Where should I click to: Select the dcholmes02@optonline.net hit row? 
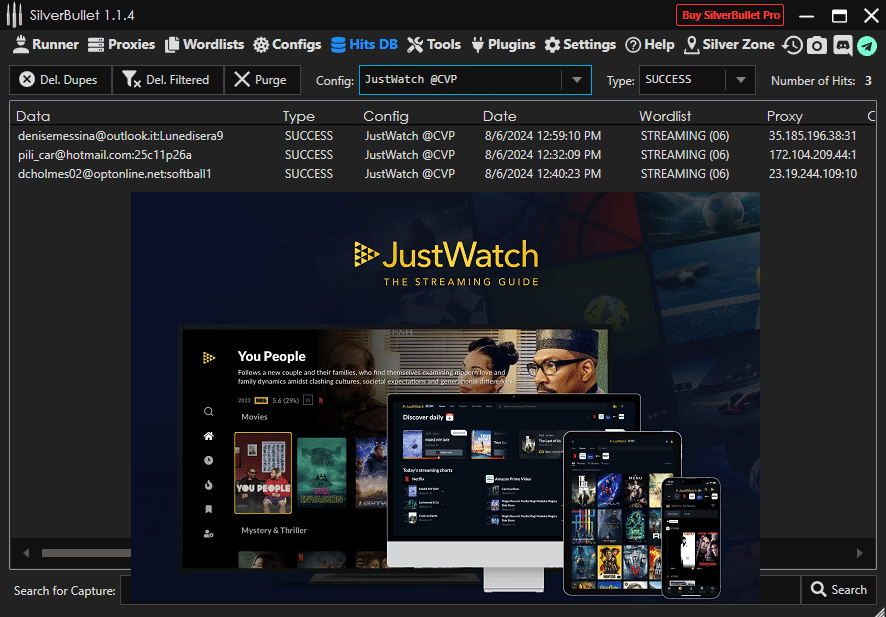click(x=442, y=174)
